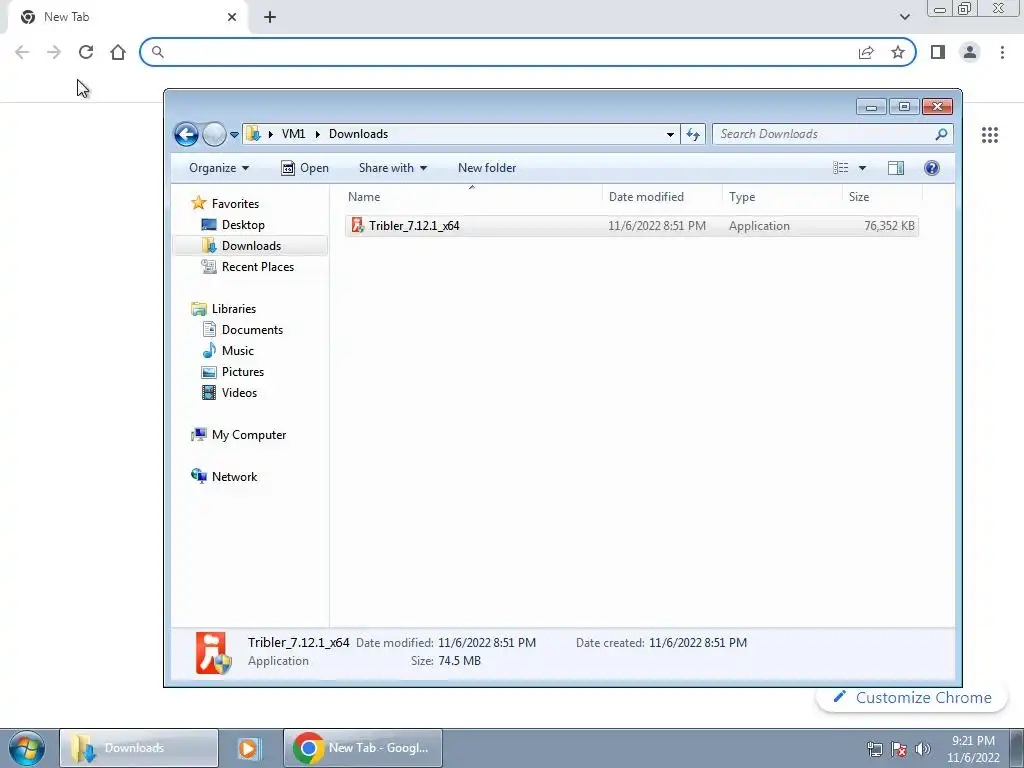Sort by Date modified column

[x=662, y=197]
